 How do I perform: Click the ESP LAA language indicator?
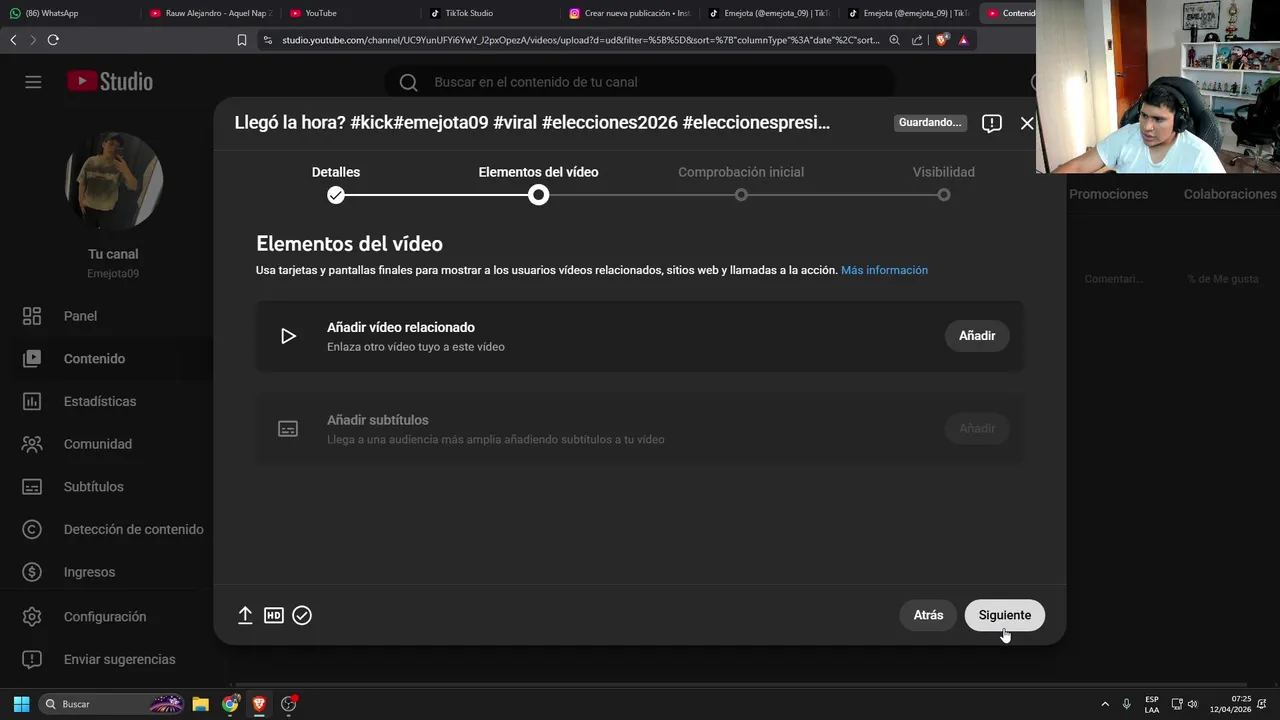tap(1152, 704)
